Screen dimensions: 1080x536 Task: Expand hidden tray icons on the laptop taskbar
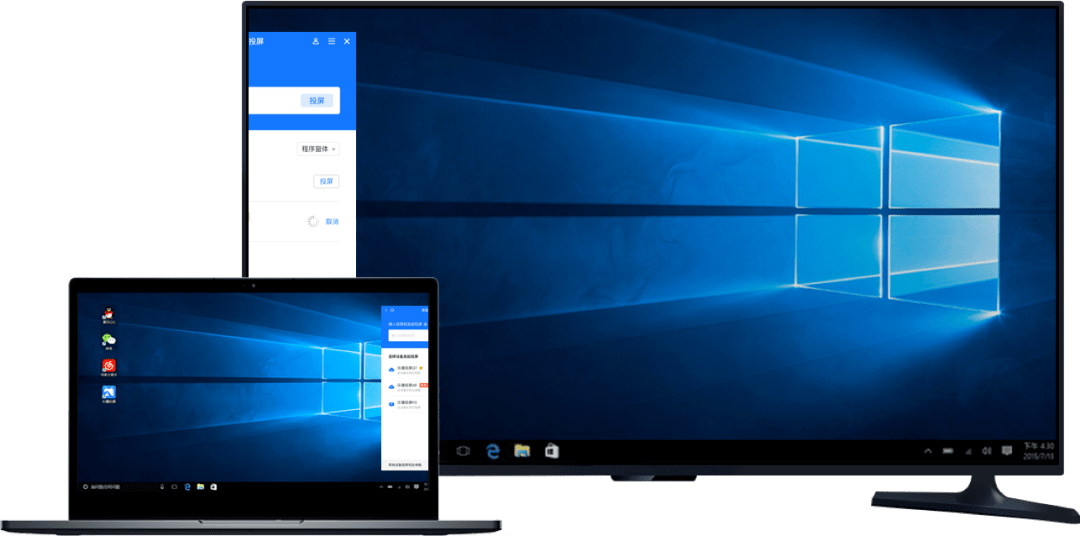tap(381, 486)
